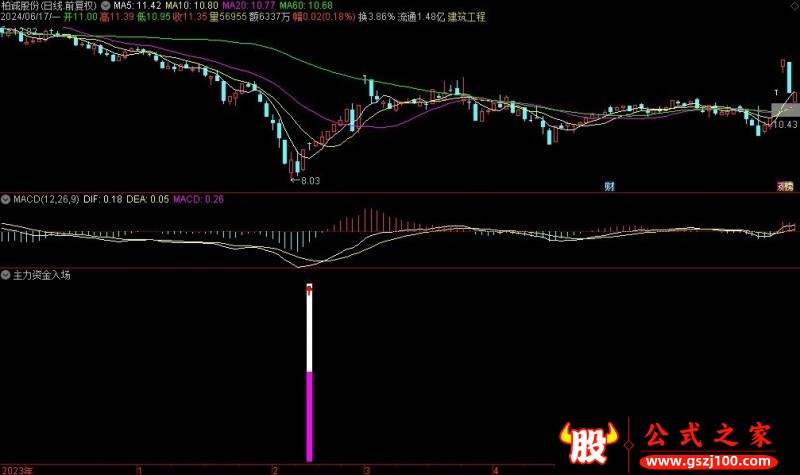Viewport: 800px width, 475px height.
Task: Click the magenta segment of signal bar
Action: [309, 416]
